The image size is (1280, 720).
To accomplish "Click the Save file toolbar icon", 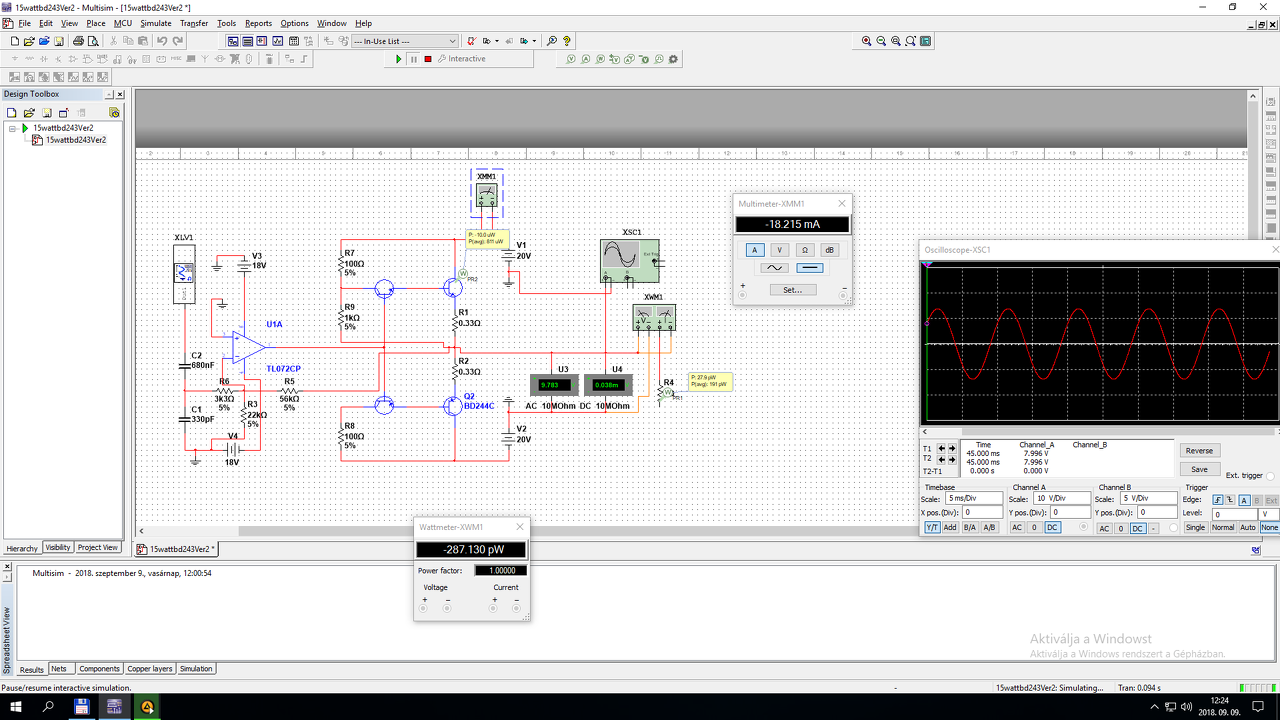I will (x=59, y=41).
